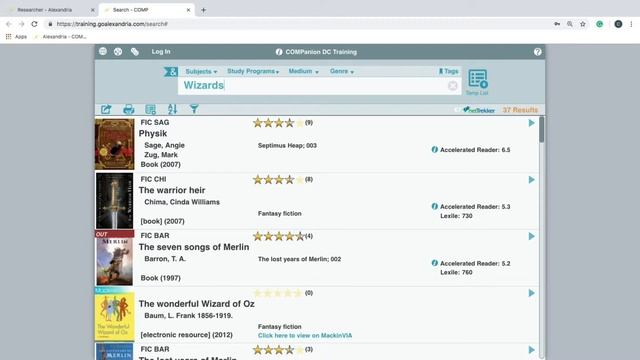Screen dimensions: 640x360
Task: Click the search mode flag icon left of Subjects
Action: pos(171,71)
